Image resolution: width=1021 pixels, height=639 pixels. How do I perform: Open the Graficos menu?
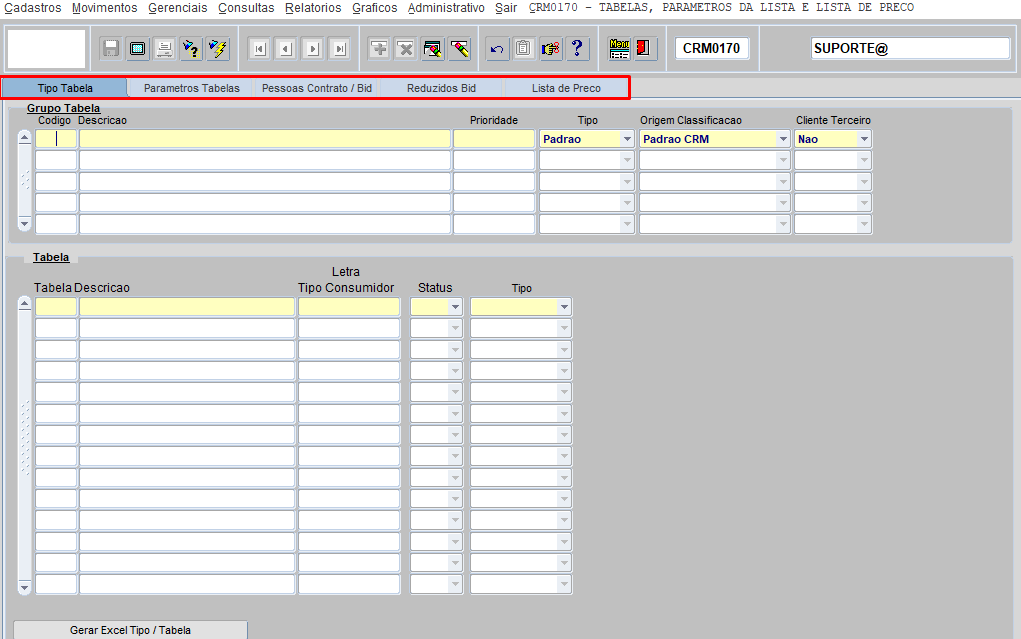click(x=375, y=8)
